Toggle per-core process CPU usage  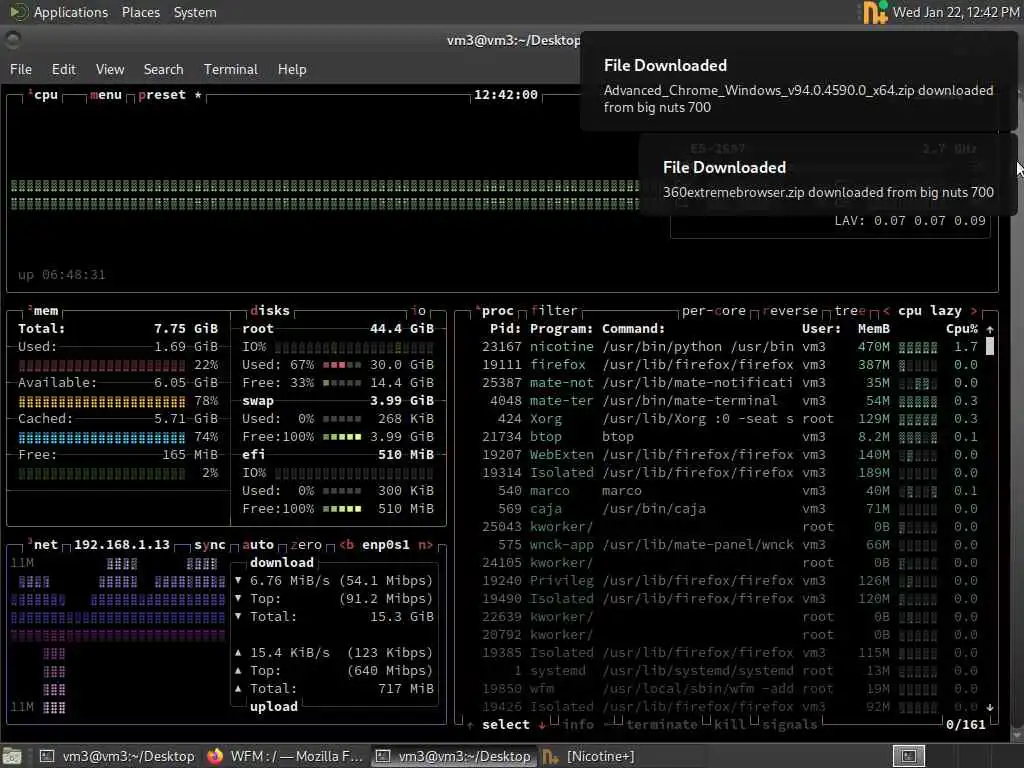713,310
